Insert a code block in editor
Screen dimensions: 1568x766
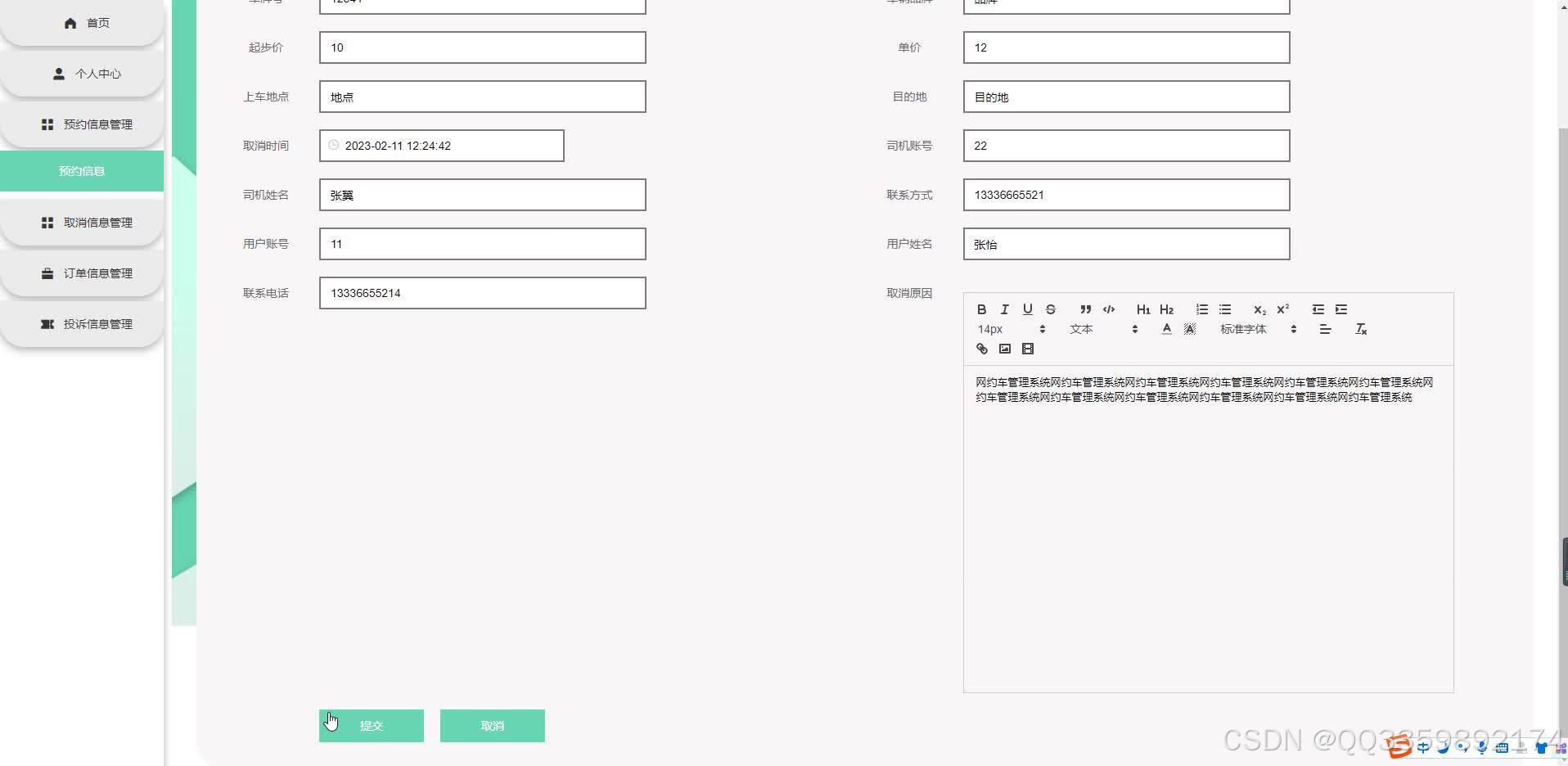pyautogui.click(x=1109, y=309)
